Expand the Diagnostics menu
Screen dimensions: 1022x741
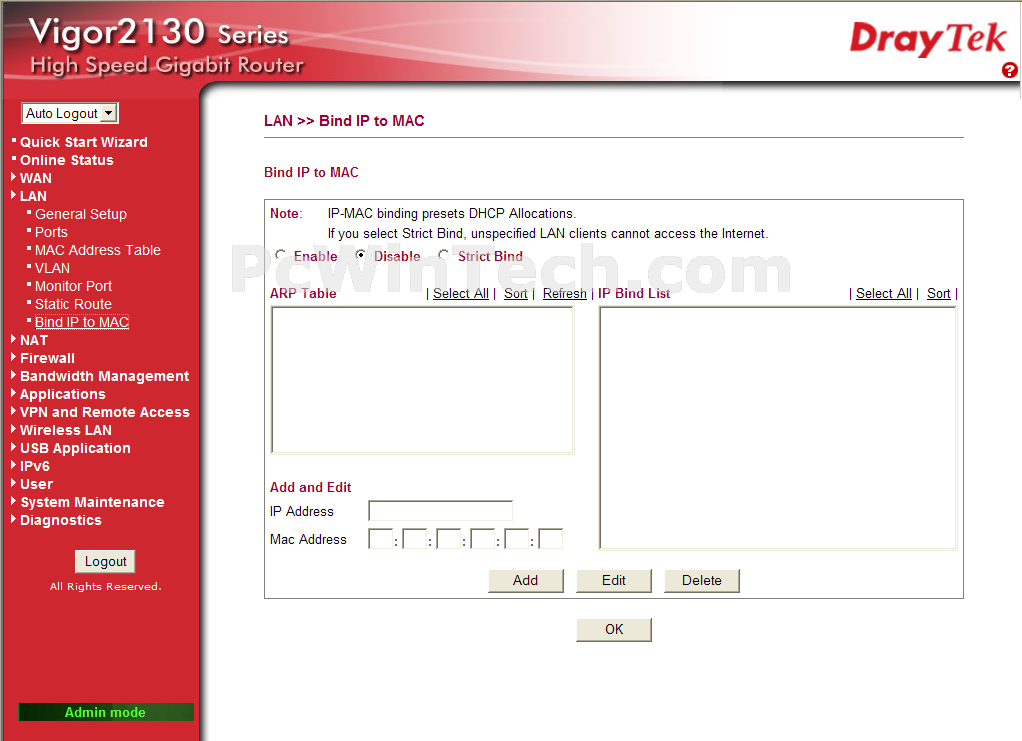click(x=61, y=520)
